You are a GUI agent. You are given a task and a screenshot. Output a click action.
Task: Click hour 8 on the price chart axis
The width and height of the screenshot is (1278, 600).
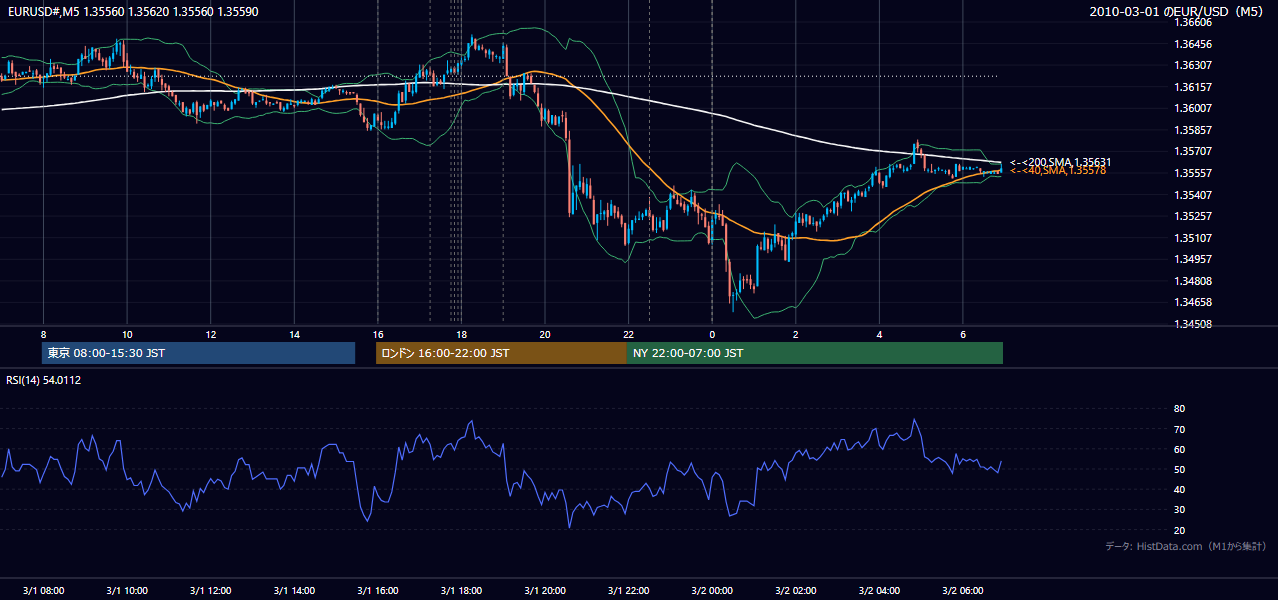(43, 334)
